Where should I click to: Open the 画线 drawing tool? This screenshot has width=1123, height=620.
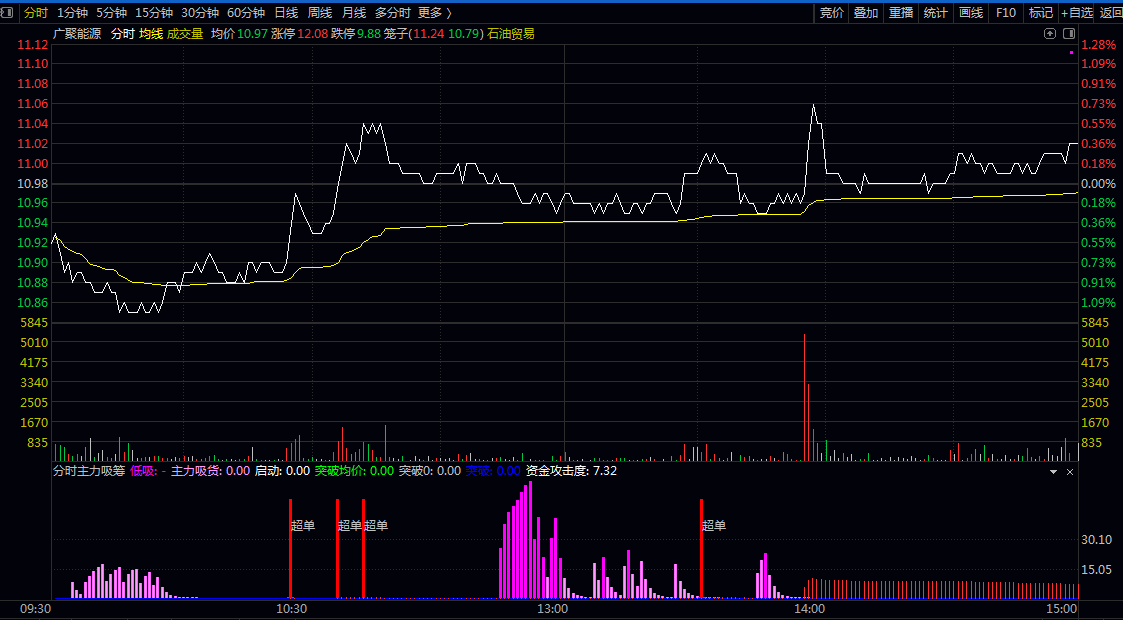point(970,13)
